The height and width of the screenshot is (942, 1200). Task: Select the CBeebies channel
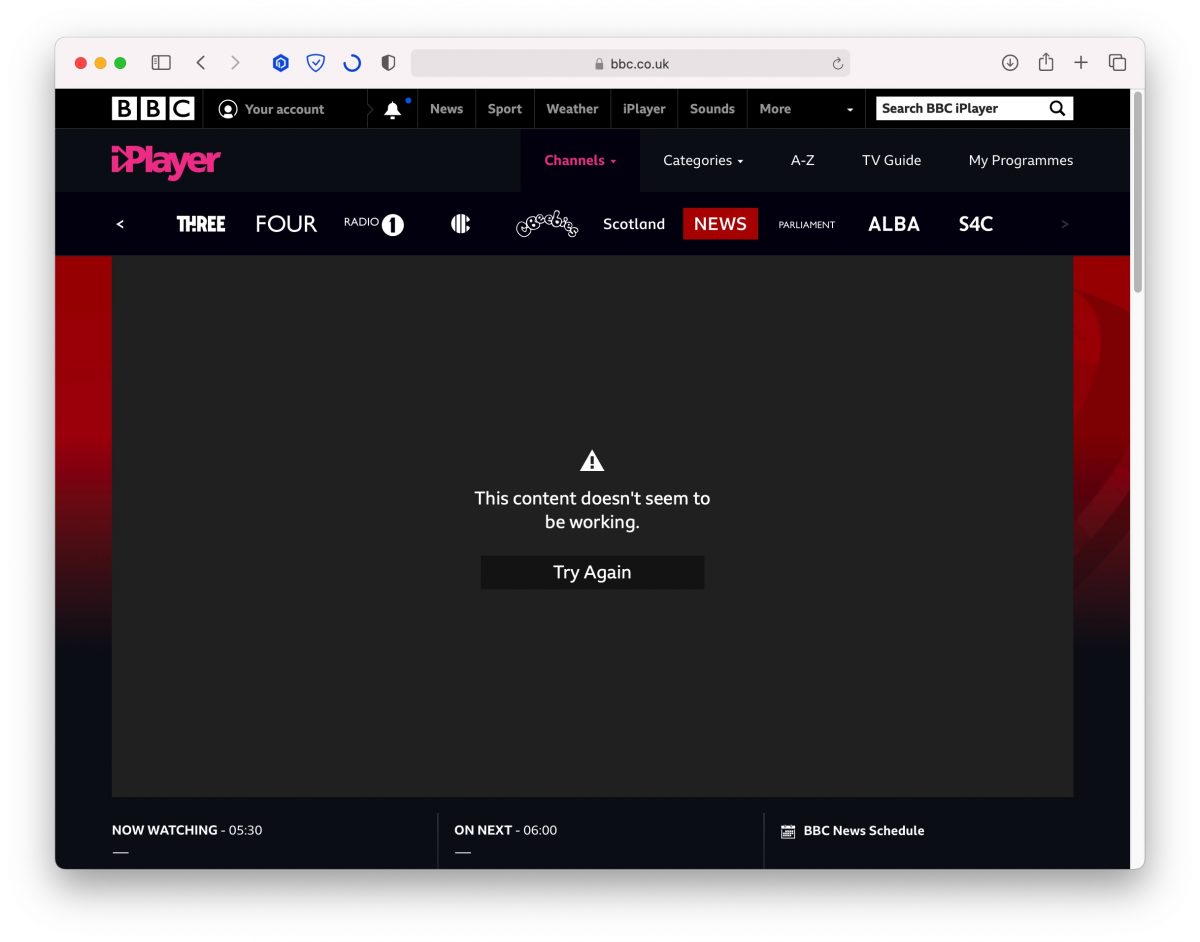(547, 224)
